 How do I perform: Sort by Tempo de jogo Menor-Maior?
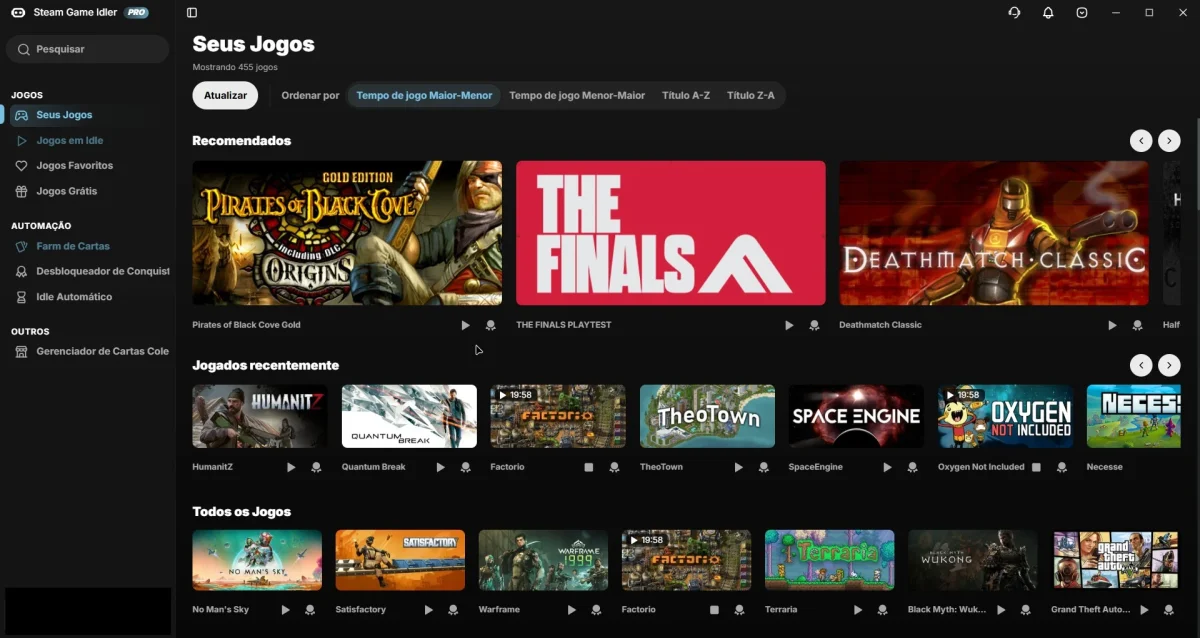(577, 96)
